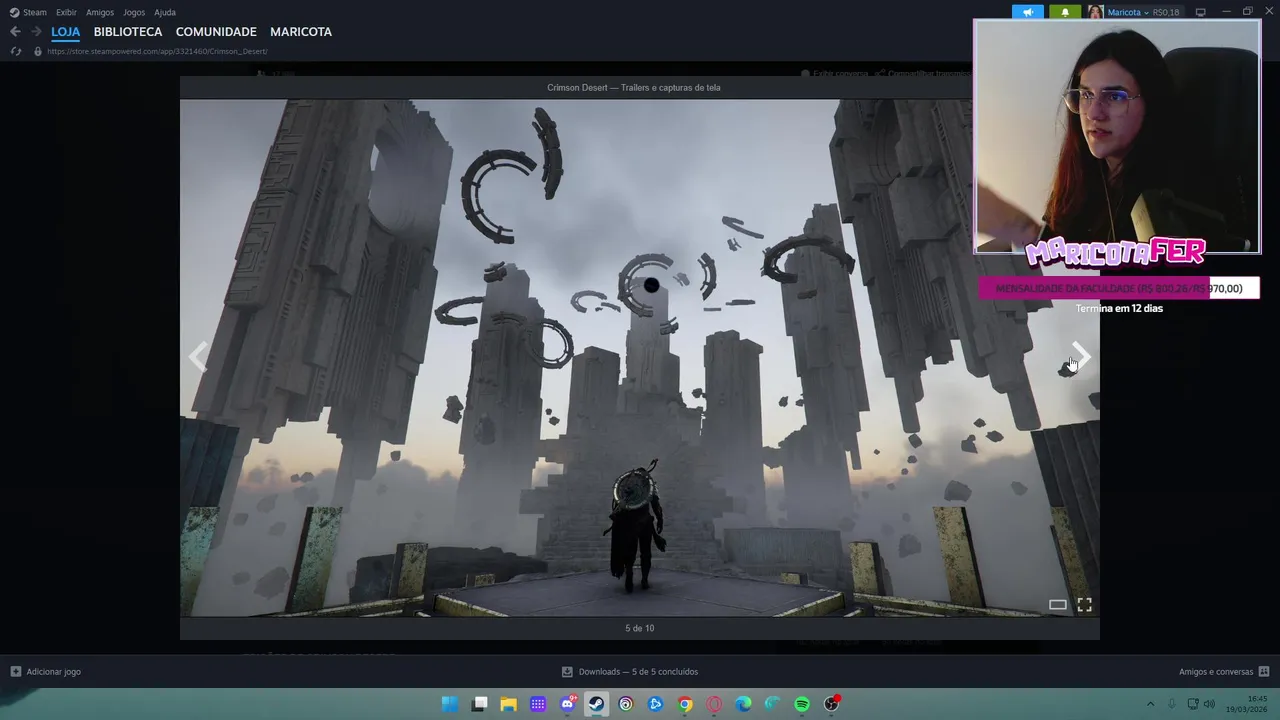Click the Steam taskbar icon
1280x720 pixels.
click(x=597, y=704)
